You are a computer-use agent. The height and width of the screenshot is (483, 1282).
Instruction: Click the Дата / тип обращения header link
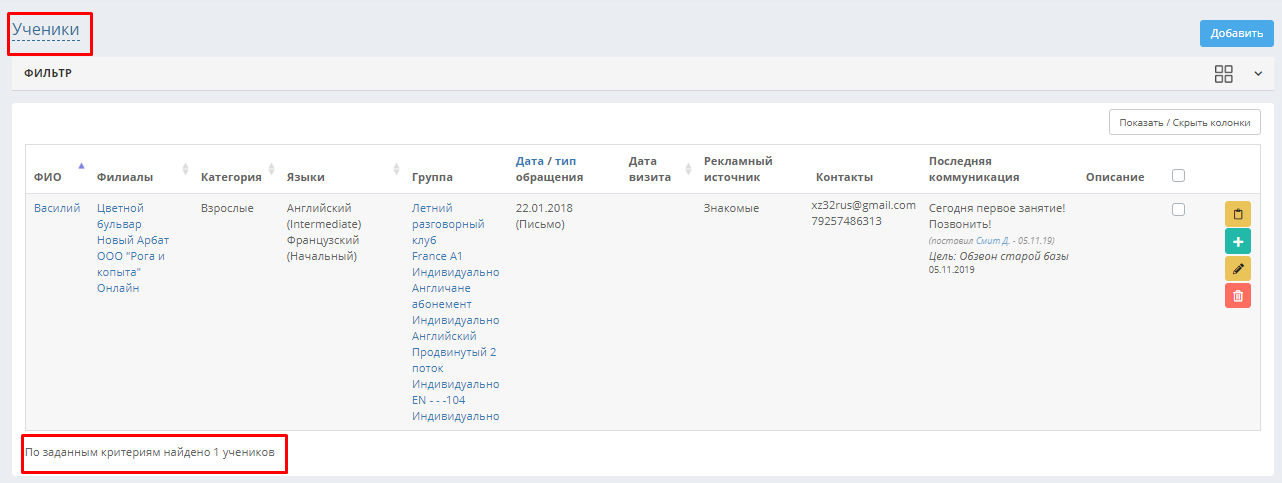point(549,169)
